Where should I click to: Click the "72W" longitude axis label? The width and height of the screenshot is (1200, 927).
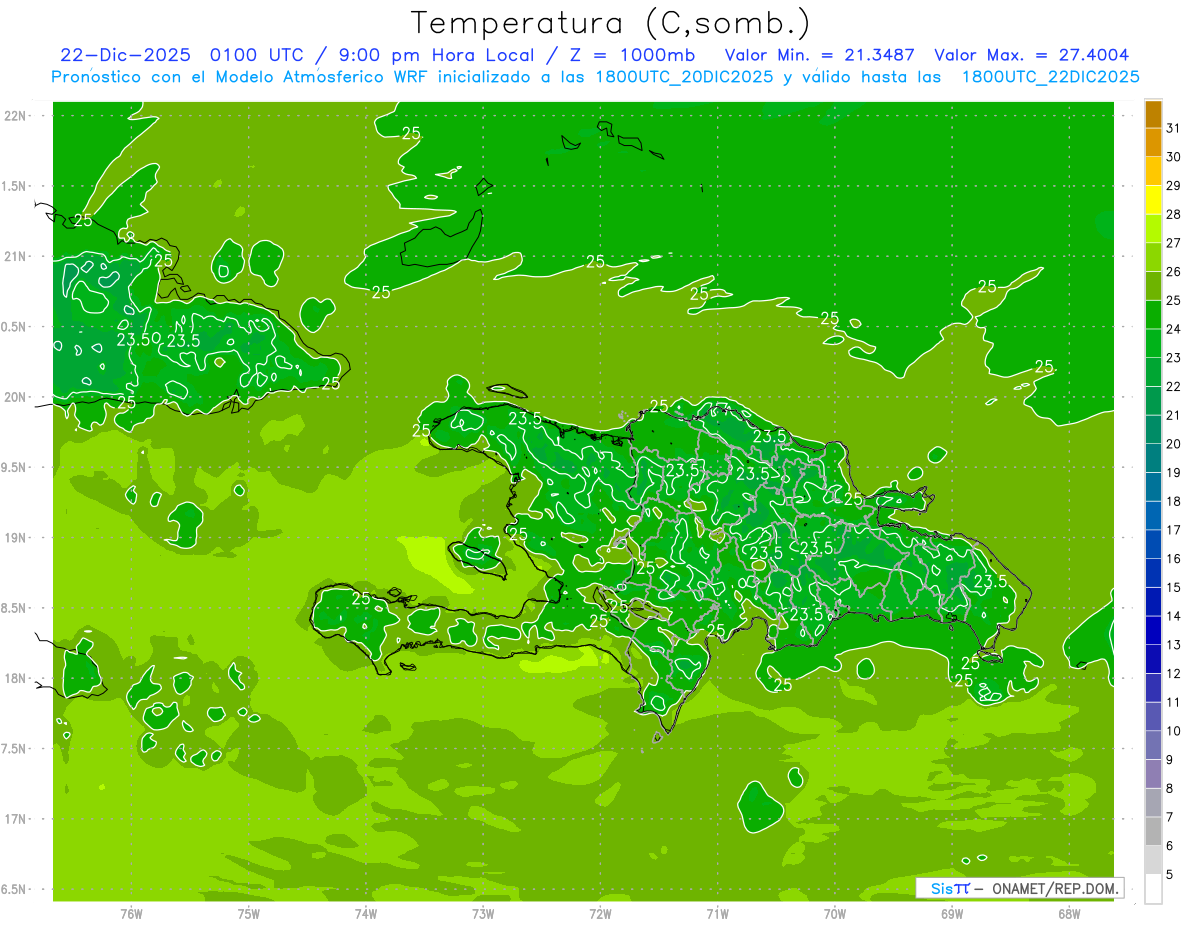click(x=600, y=914)
